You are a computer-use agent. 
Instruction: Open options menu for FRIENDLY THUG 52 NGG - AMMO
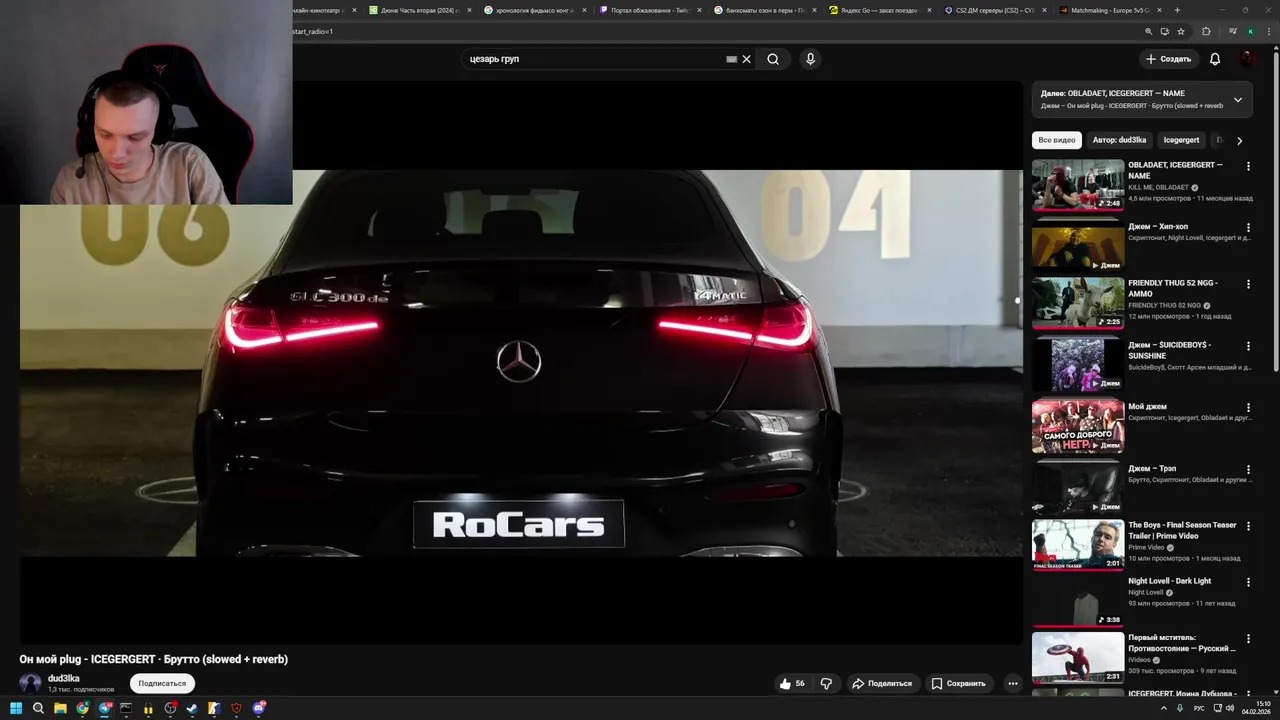point(1248,284)
